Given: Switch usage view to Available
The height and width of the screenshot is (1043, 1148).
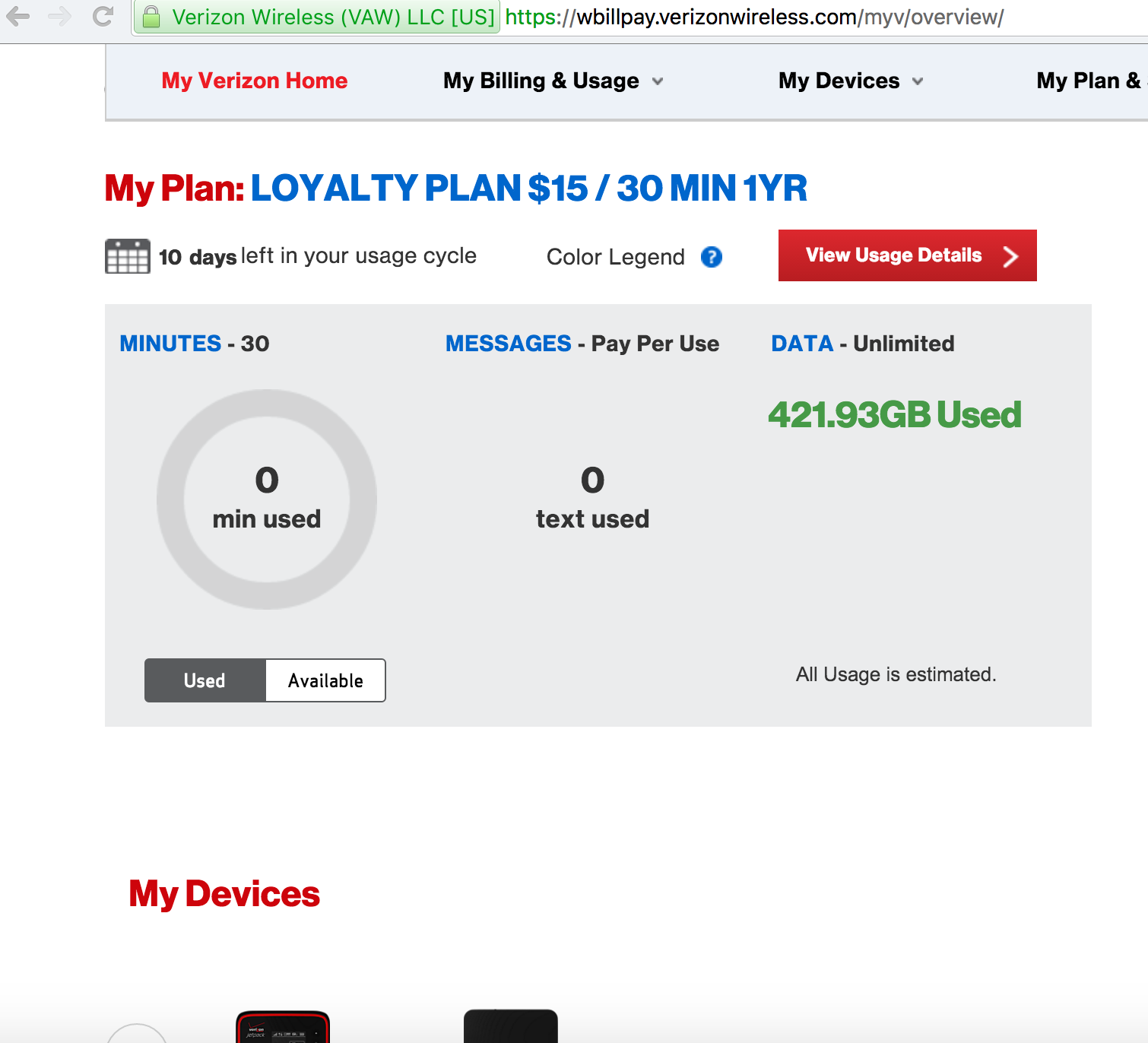Looking at the screenshot, I should coord(325,680).
